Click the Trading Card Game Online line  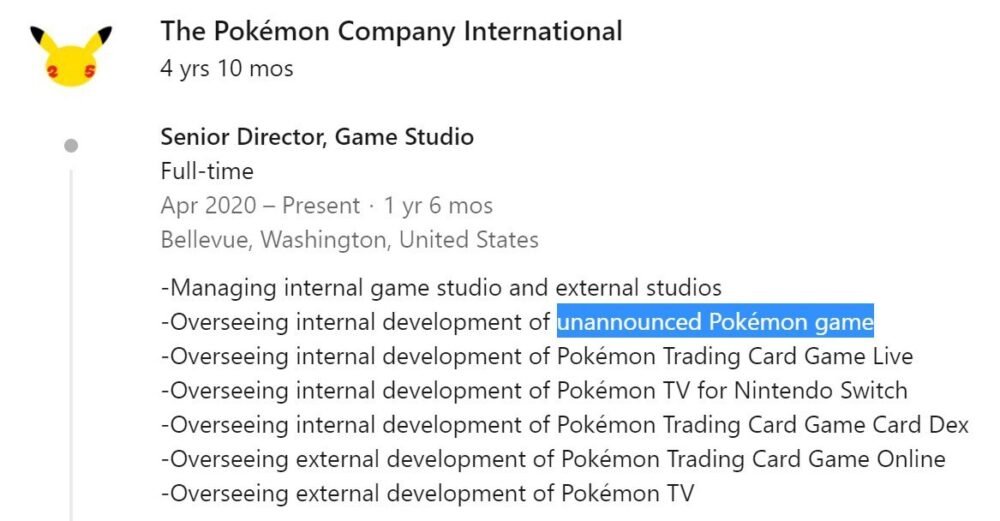click(553, 459)
